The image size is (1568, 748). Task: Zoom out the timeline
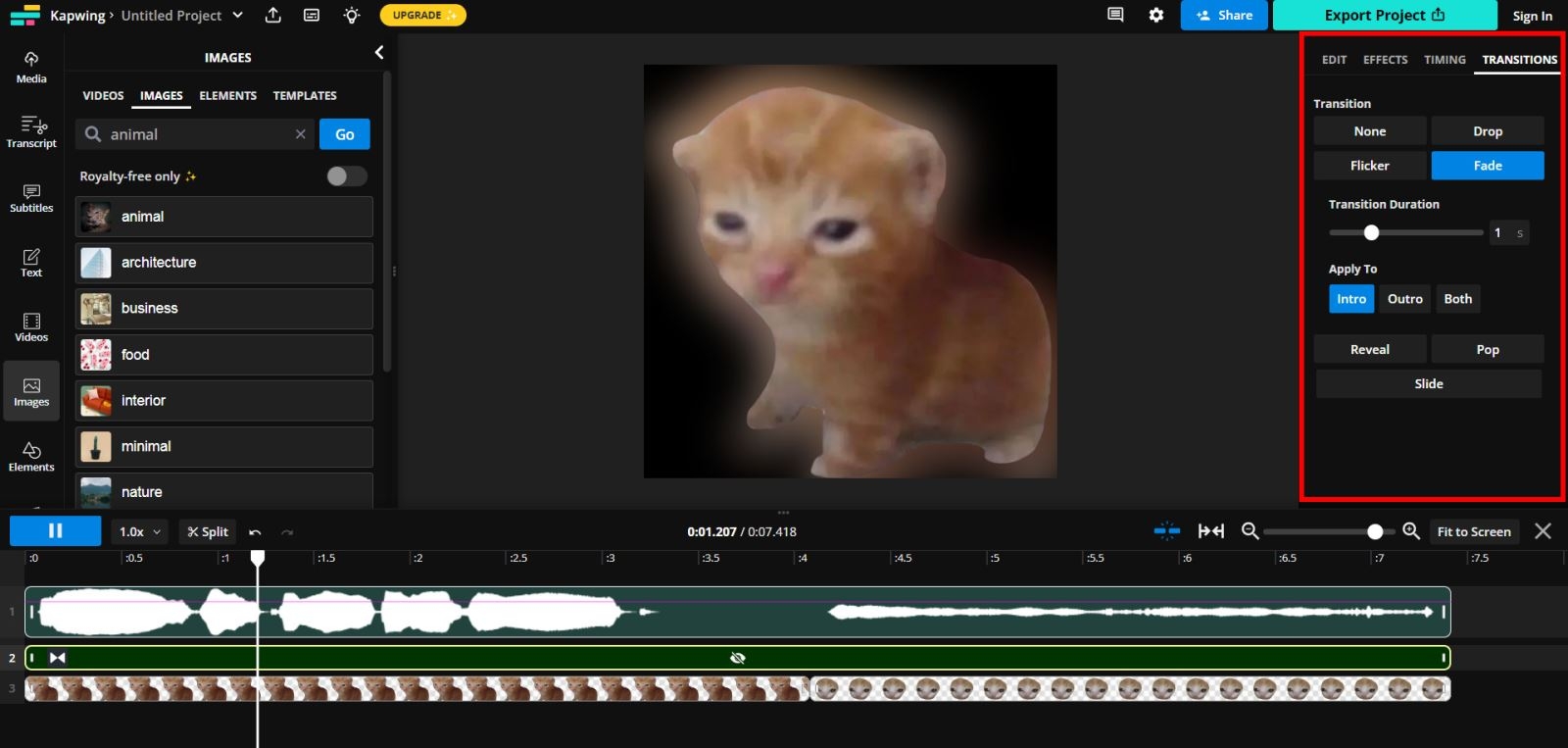(1249, 531)
